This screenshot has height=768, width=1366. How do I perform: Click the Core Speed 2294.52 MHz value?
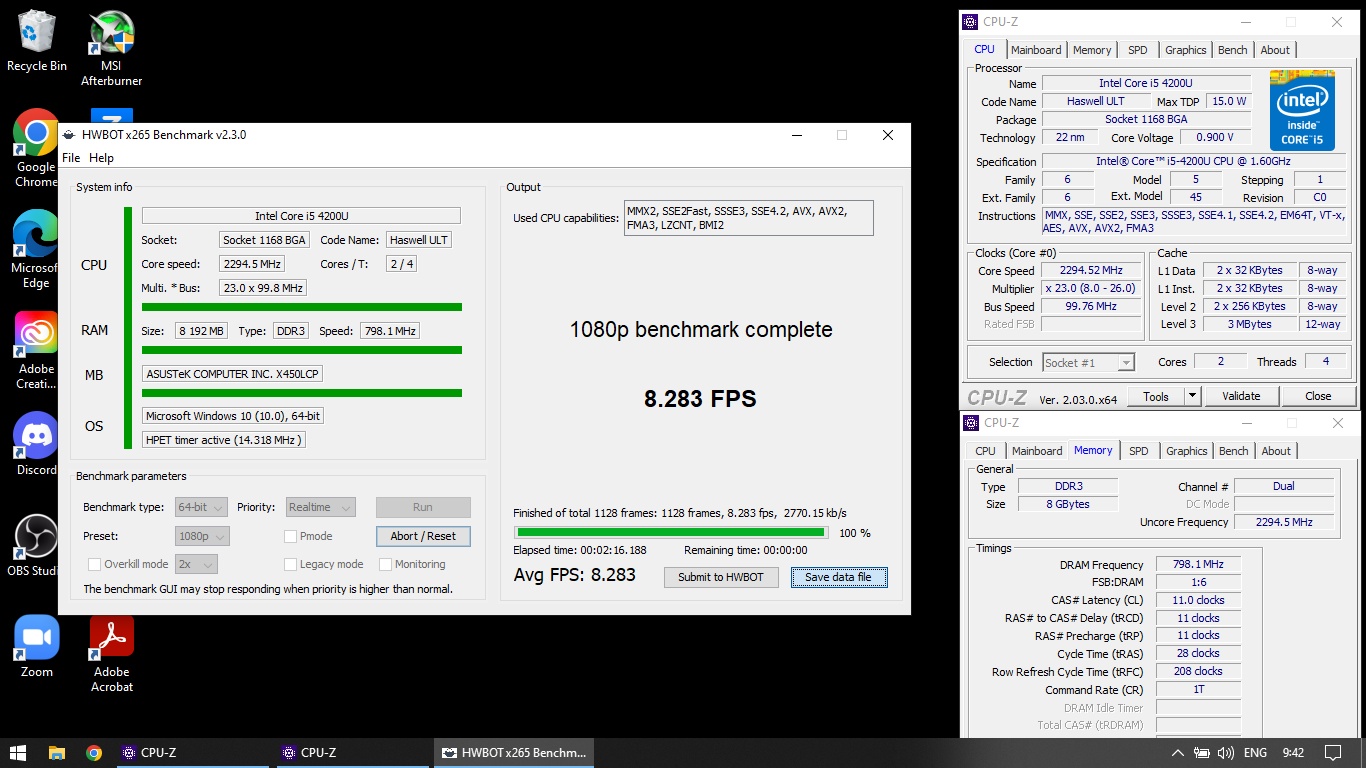[1090, 271]
